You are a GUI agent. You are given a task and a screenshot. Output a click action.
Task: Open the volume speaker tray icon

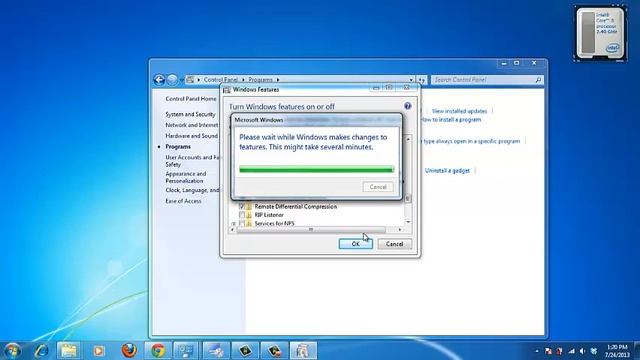click(x=582, y=351)
